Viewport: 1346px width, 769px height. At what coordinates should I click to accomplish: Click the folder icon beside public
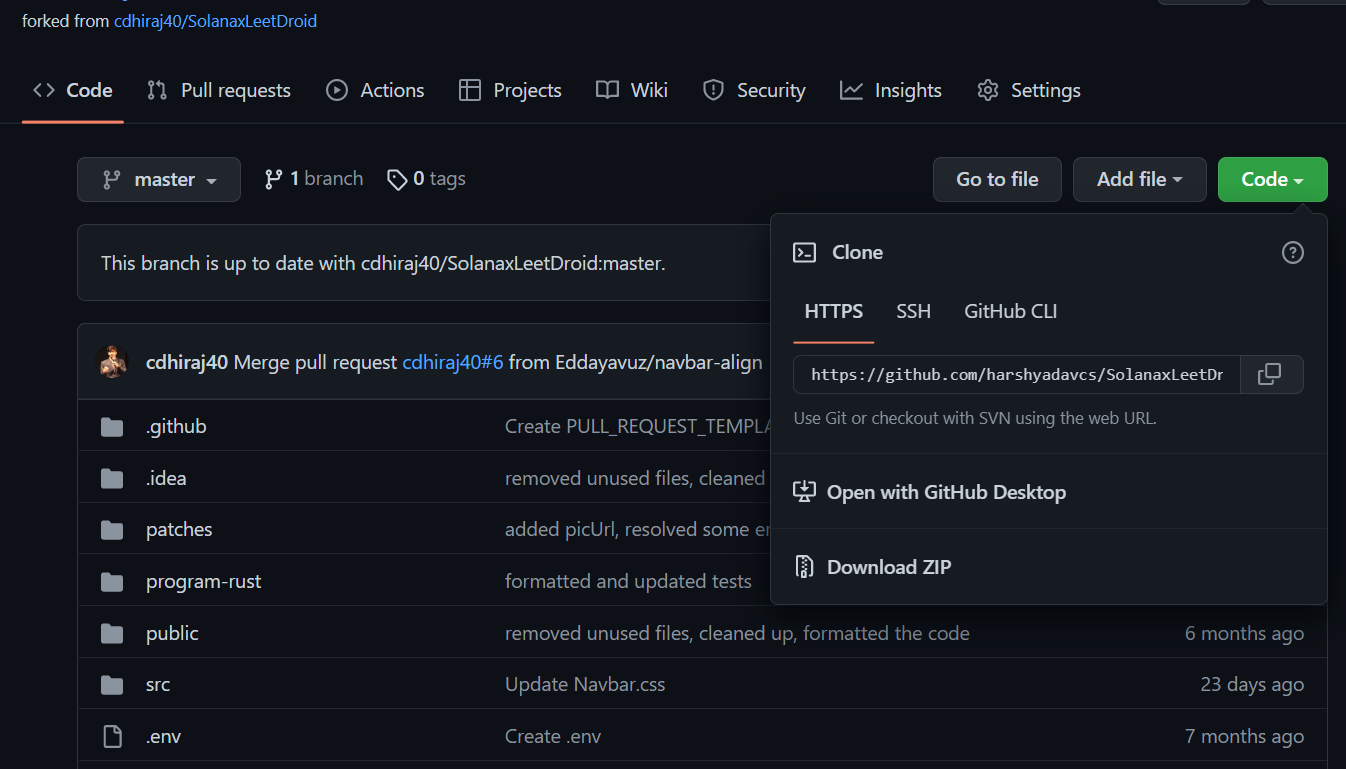pos(112,634)
